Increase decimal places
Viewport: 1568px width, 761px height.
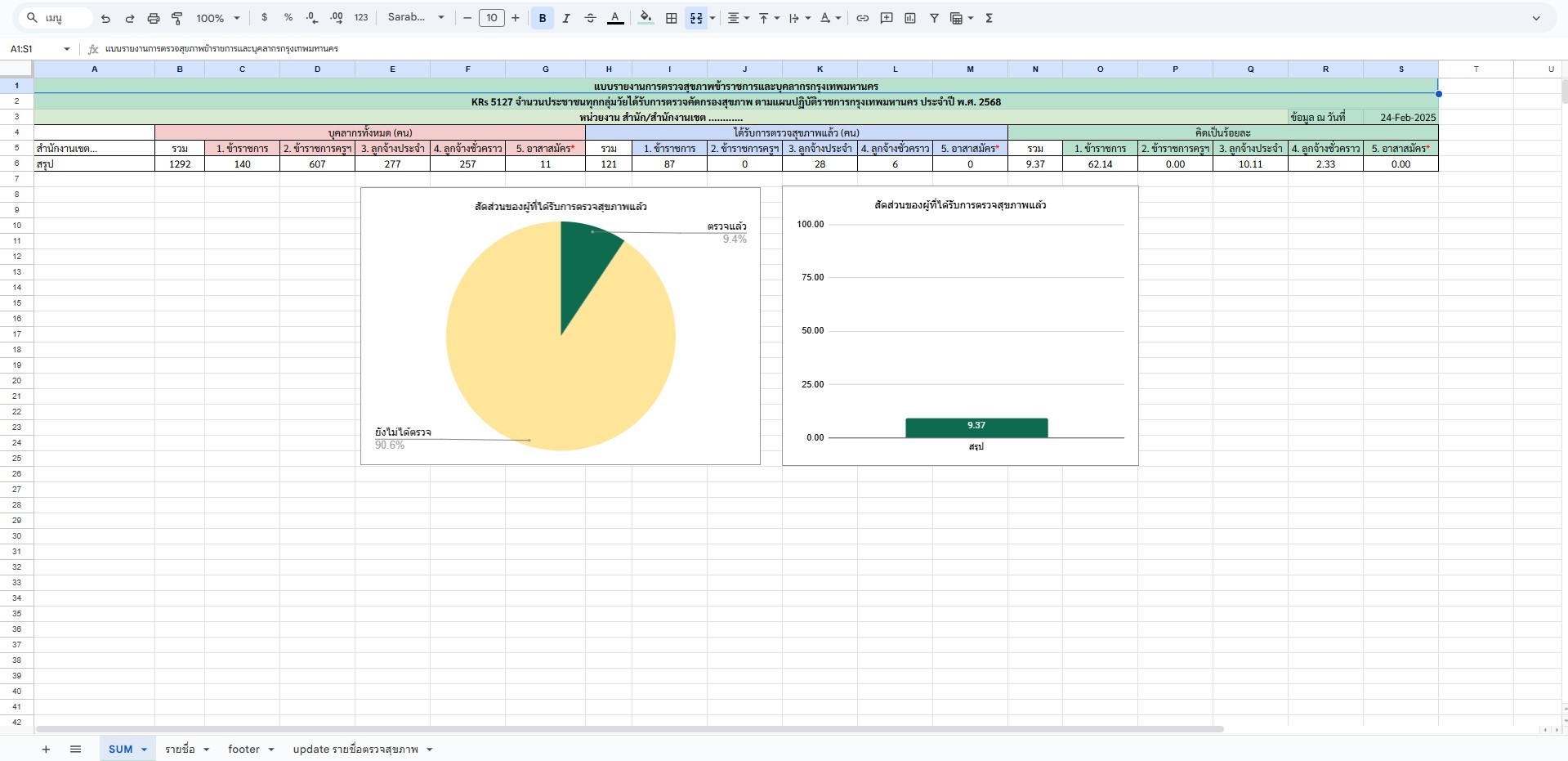click(x=337, y=18)
